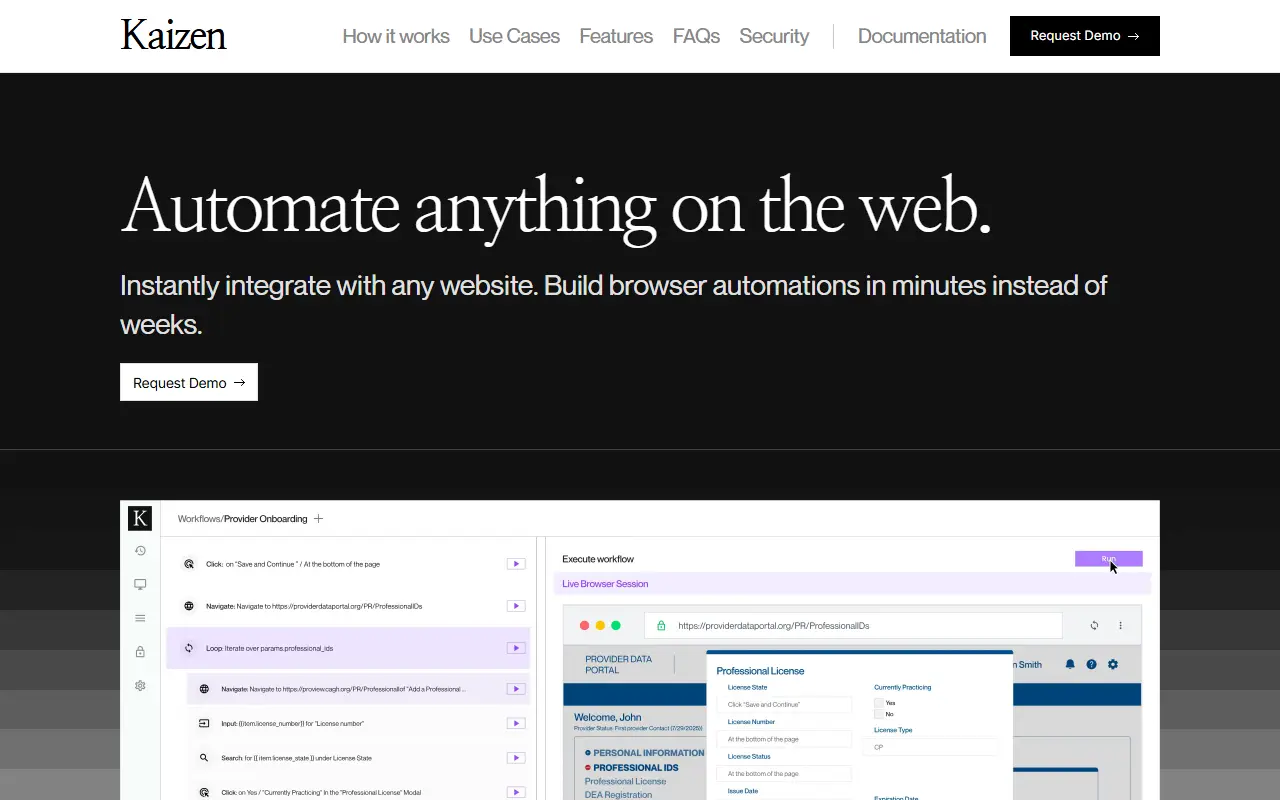Click the green padlock in the session address bar
Screen dimensions: 1280x800
pos(661,626)
